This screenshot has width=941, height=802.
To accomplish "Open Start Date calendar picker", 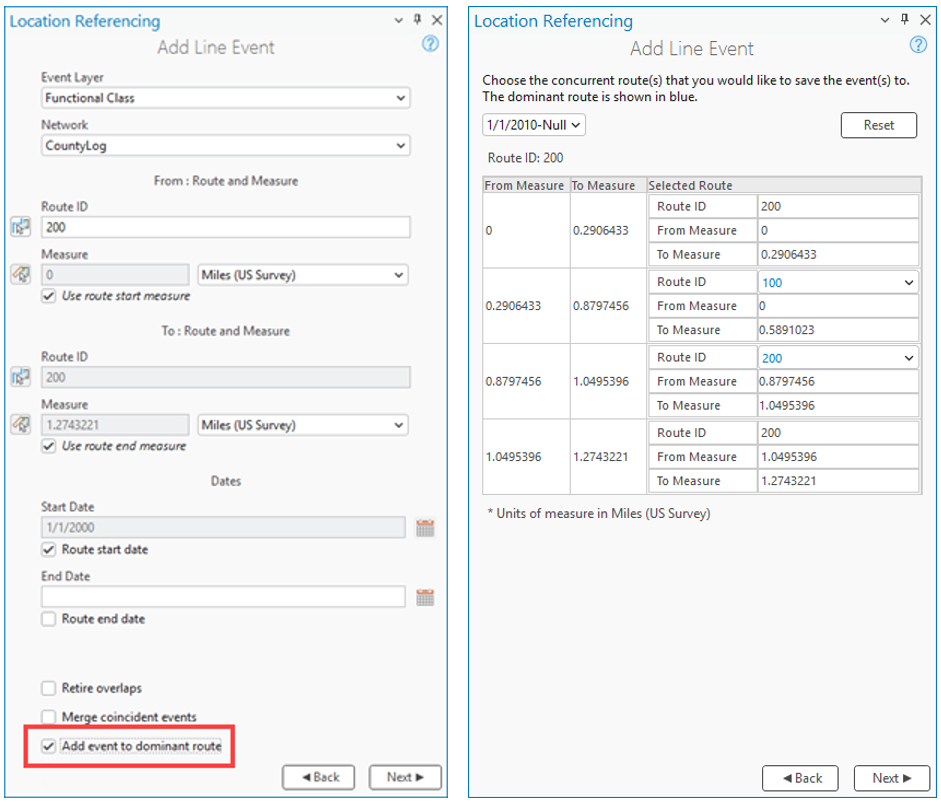I will [x=425, y=528].
